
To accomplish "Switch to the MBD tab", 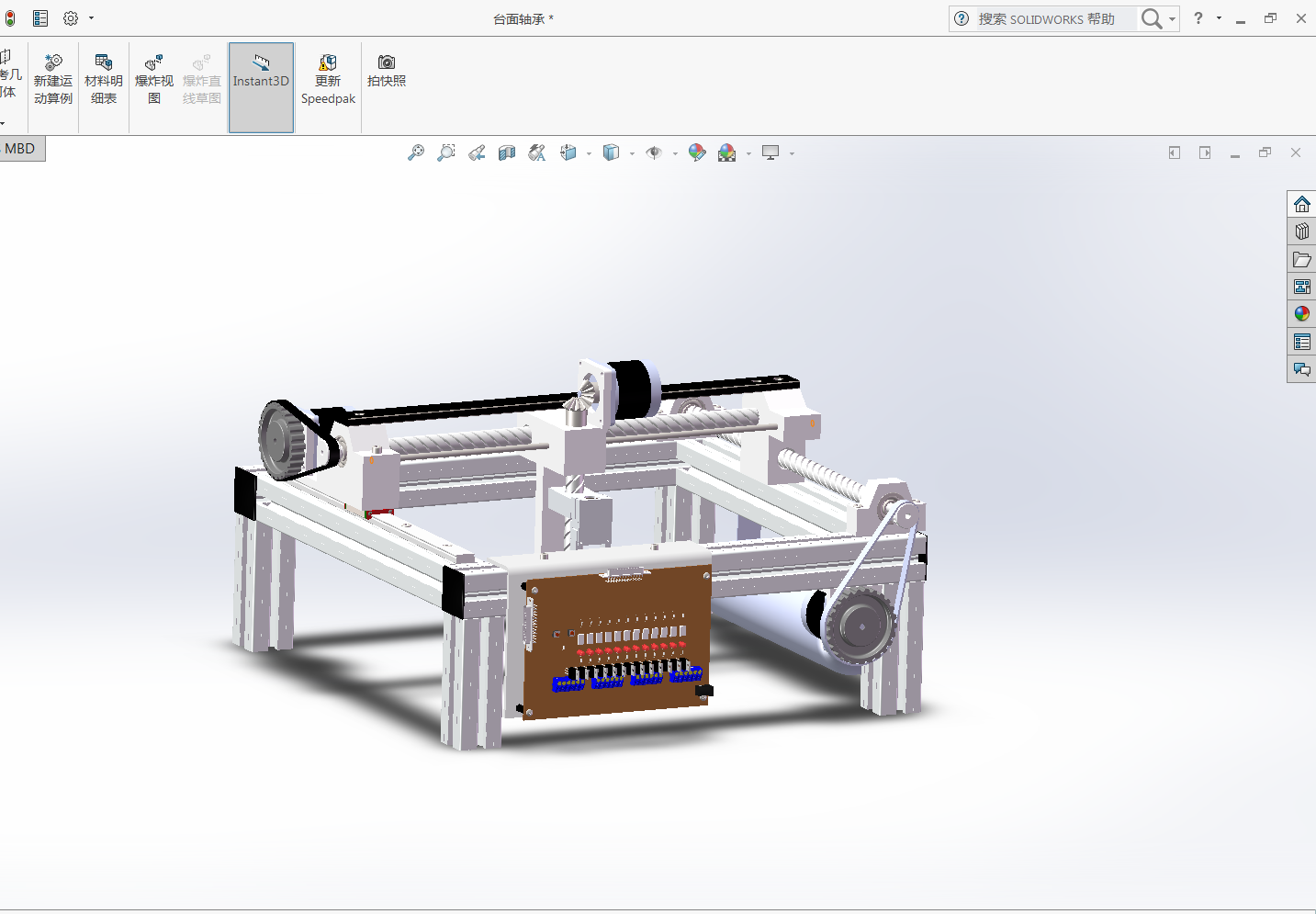I will [20, 149].
